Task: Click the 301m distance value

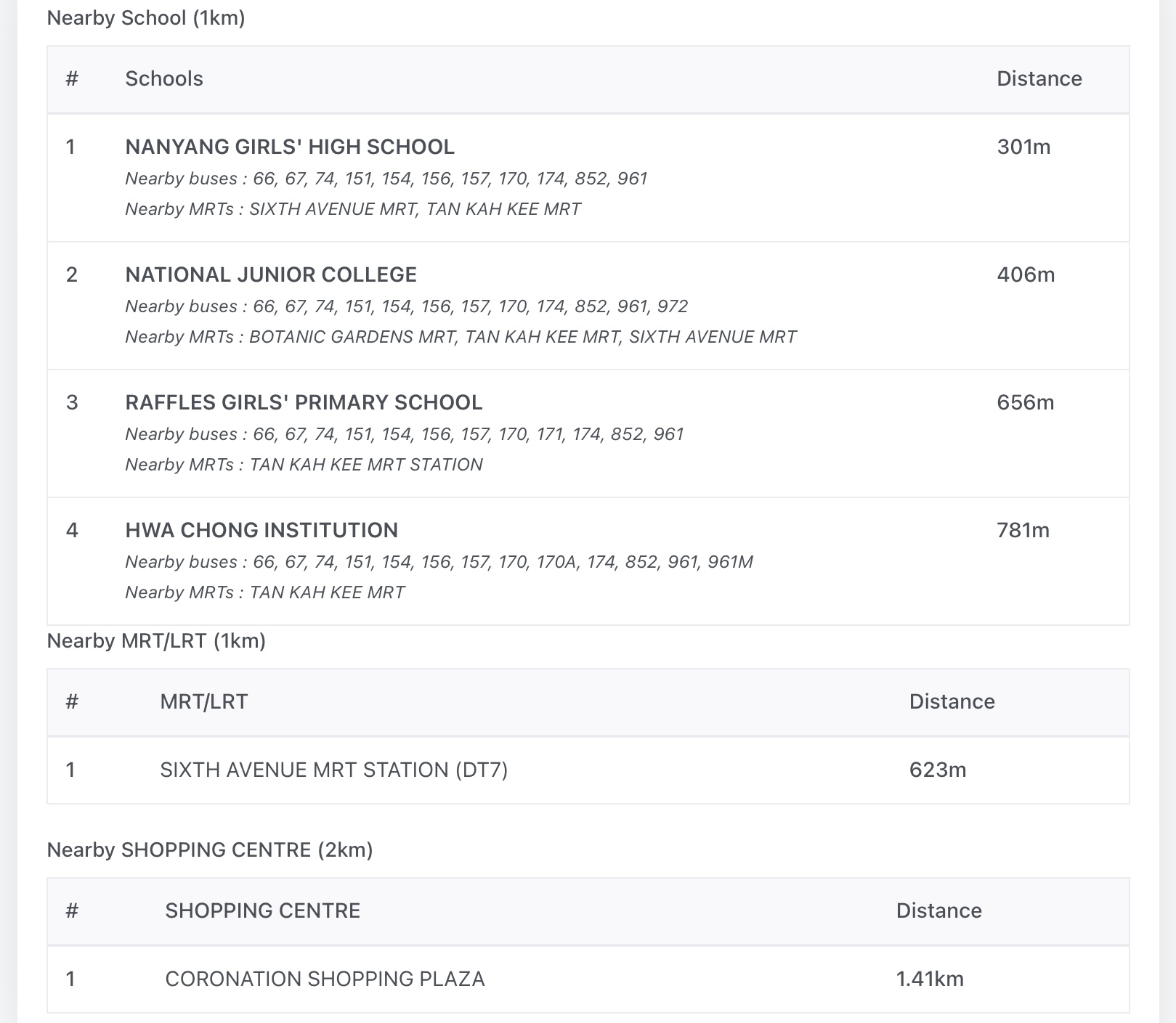Action: coord(1023,147)
